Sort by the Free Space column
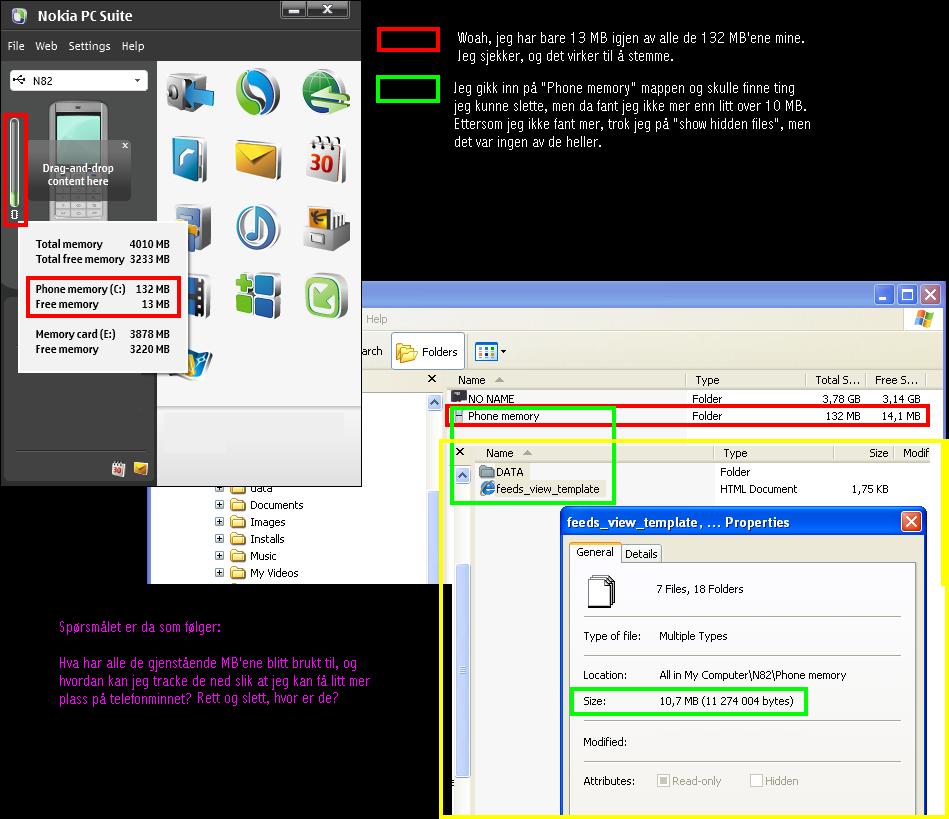This screenshot has width=949, height=819. tap(896, 380)
